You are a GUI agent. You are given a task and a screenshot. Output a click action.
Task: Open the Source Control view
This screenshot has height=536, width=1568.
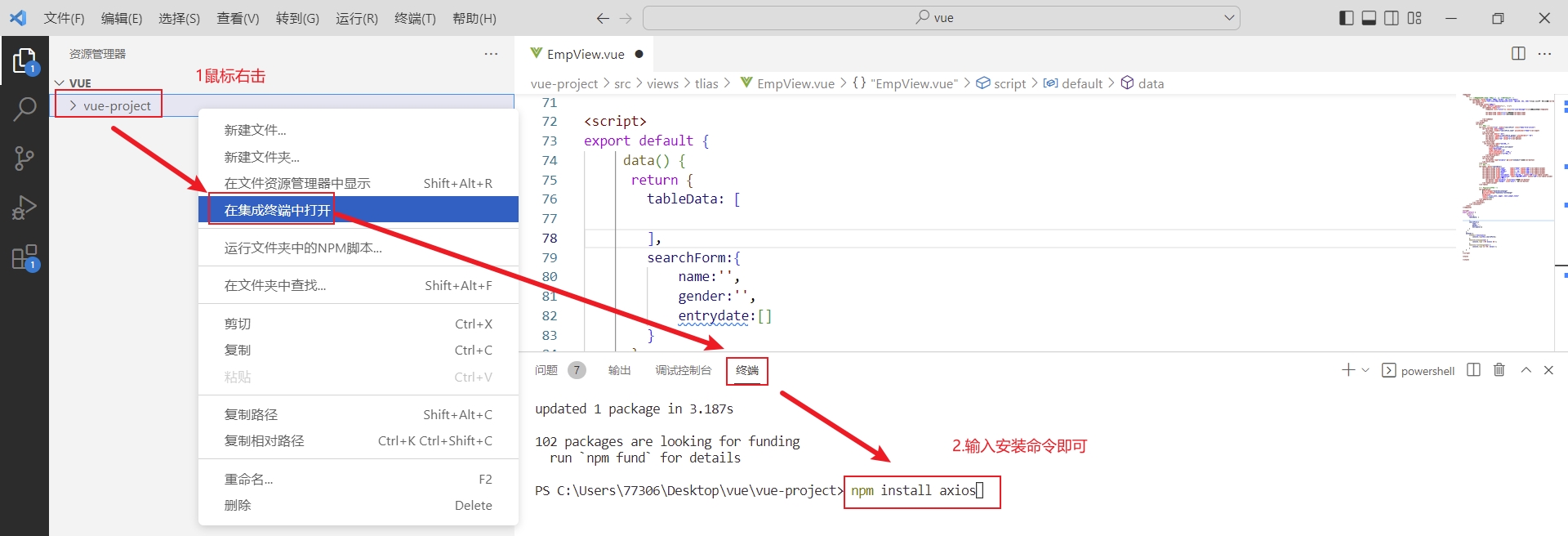click(24, 159)
